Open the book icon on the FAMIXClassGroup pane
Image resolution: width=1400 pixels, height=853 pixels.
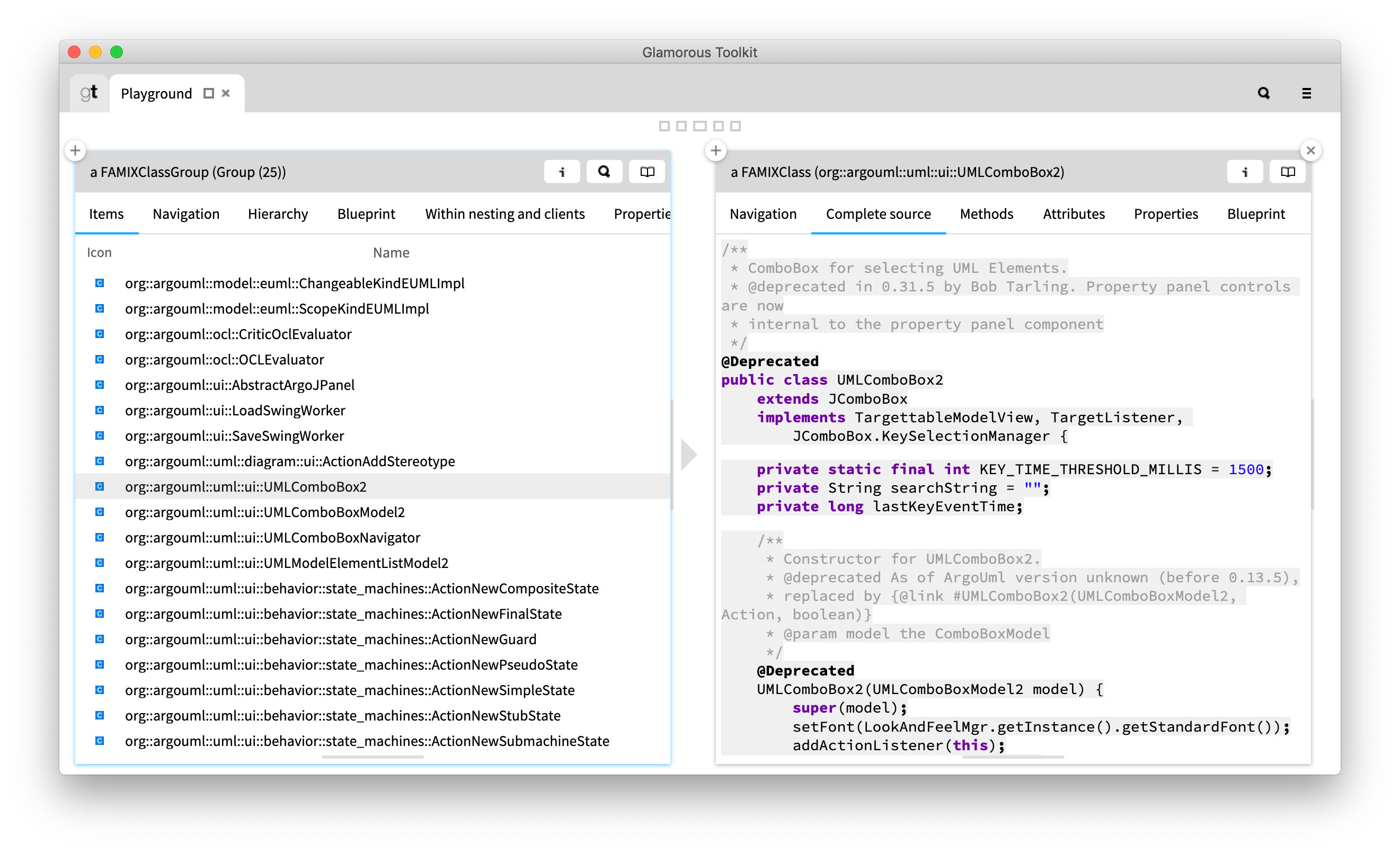click(646, 172)
